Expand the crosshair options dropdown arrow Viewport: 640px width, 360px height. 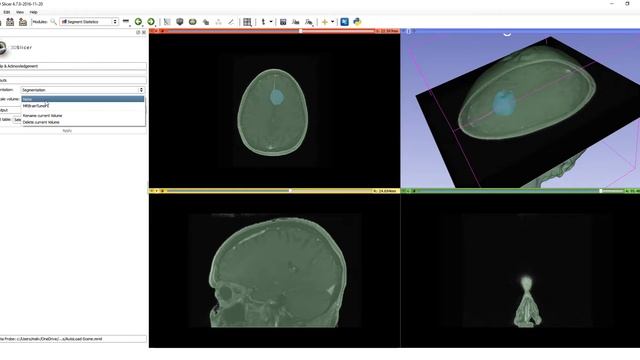(332, 22)
